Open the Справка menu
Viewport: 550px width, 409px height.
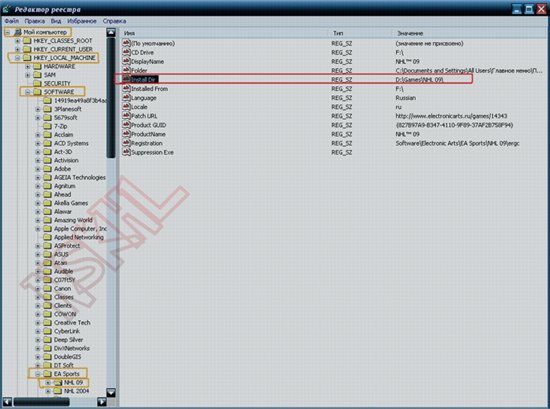pyautogui.click(x=114, y=21)
